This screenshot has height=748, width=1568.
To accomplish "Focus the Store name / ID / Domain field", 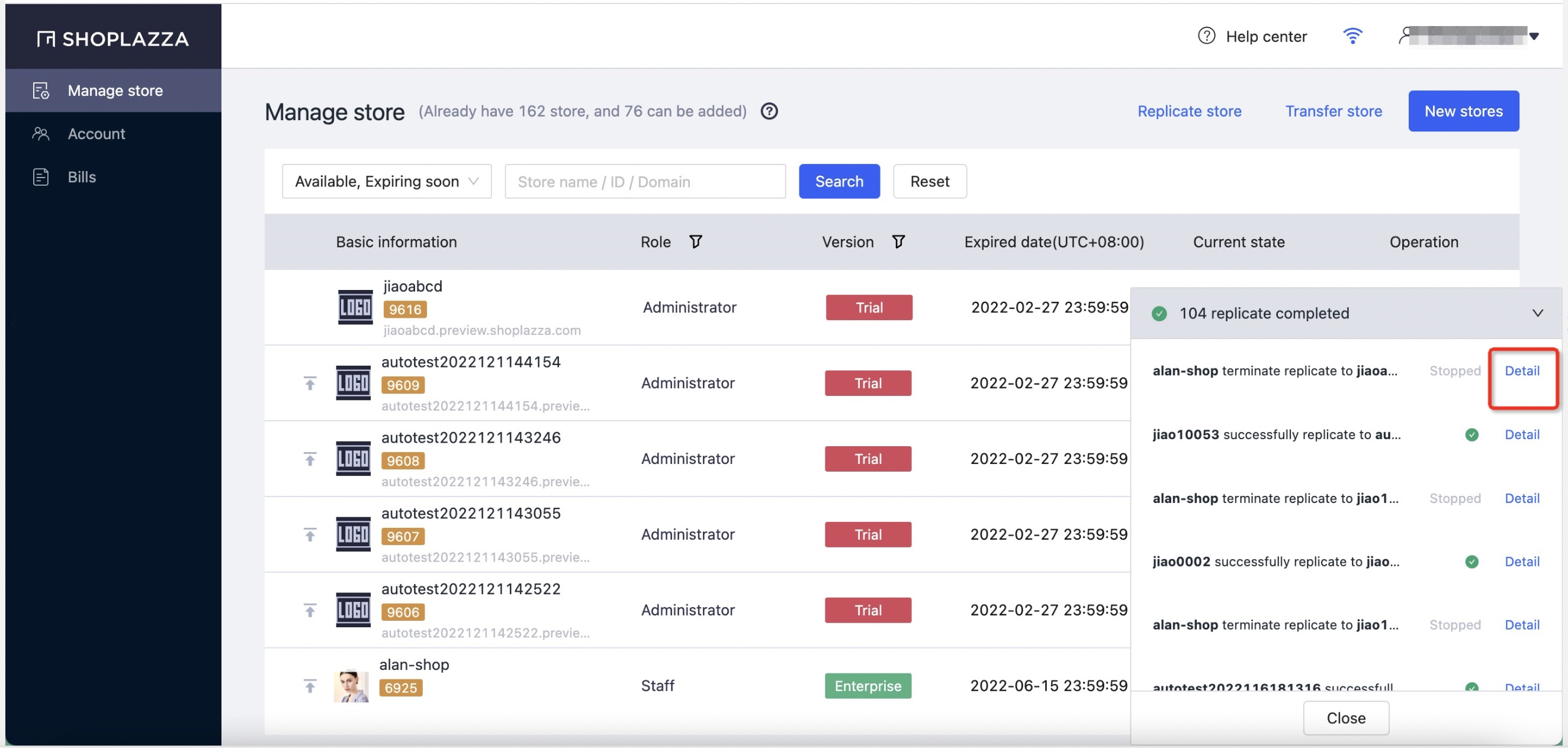I will 645,181.
